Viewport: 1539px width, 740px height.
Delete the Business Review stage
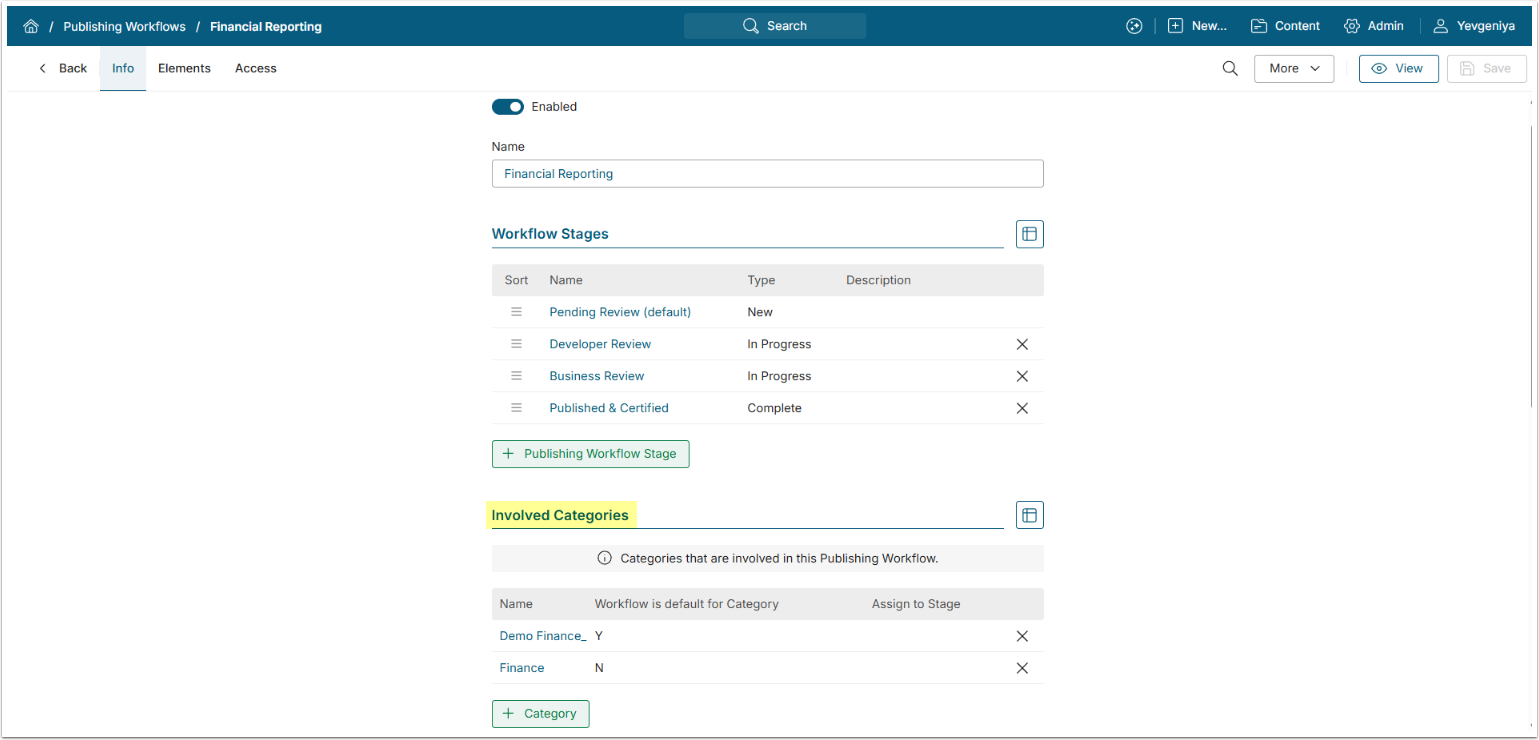1022,376
